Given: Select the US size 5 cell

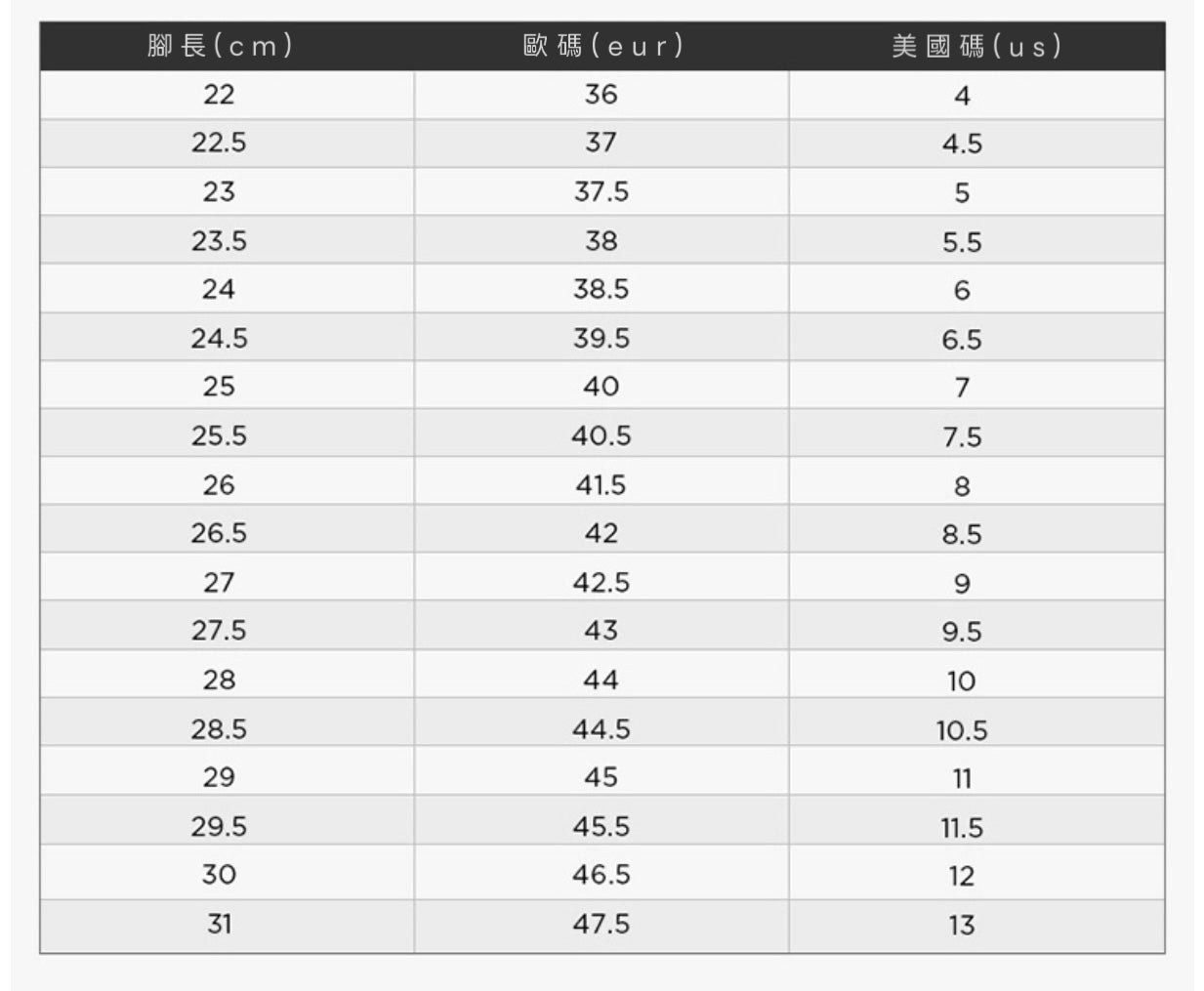Looking at the screenshot, I should 976,192.
